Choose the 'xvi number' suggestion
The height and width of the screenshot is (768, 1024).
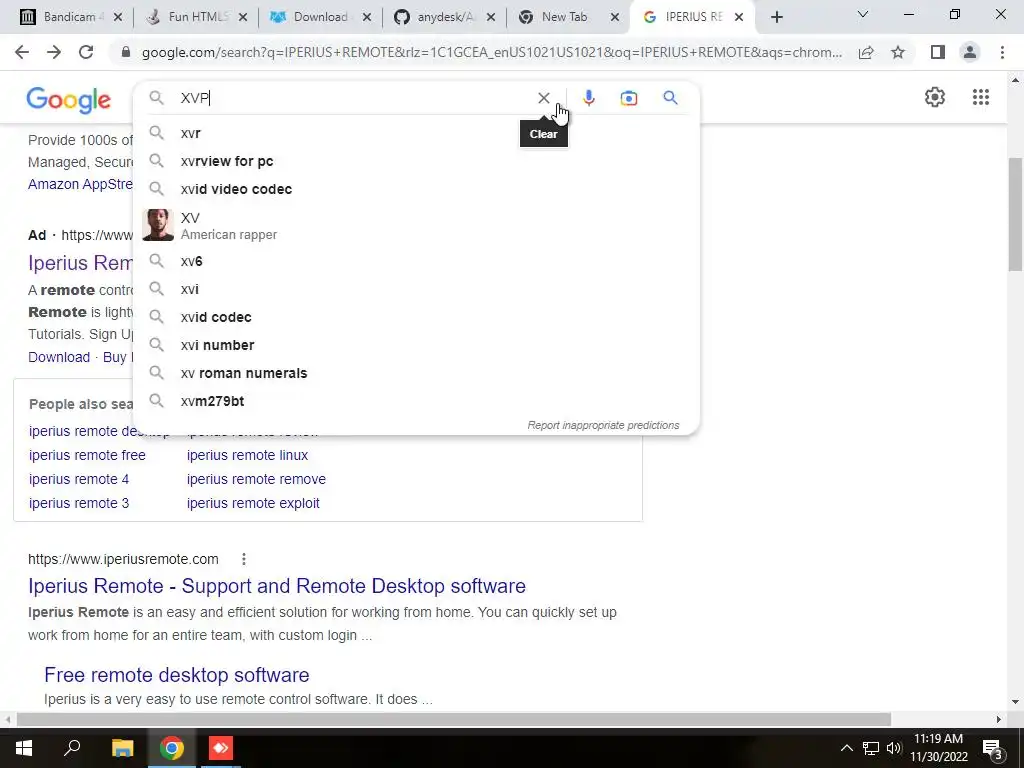click(x=416, y=345)
